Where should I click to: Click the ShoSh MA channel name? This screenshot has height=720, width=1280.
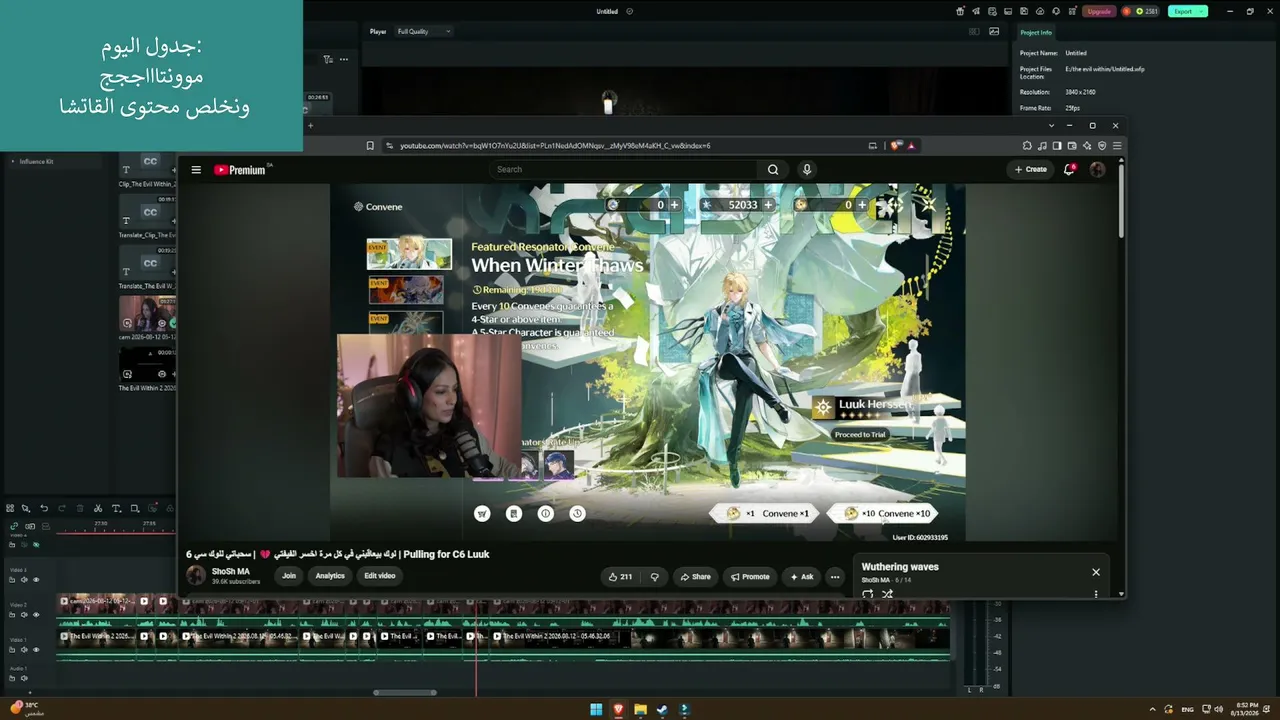[x=231, y=572]
